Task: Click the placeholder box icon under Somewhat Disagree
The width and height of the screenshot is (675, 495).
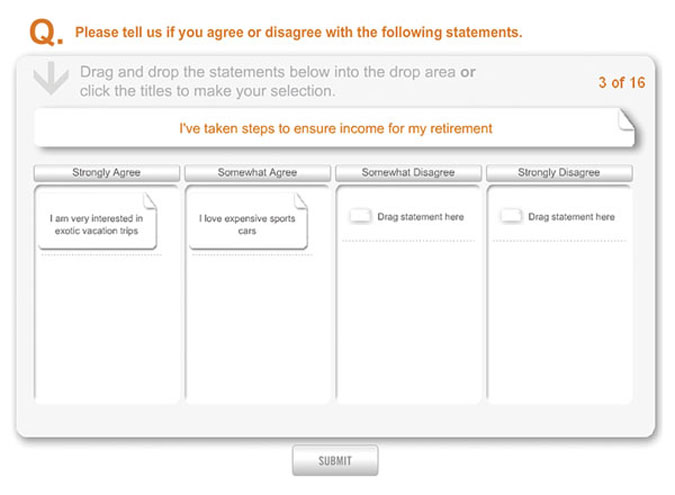Action: pos(360,216)
